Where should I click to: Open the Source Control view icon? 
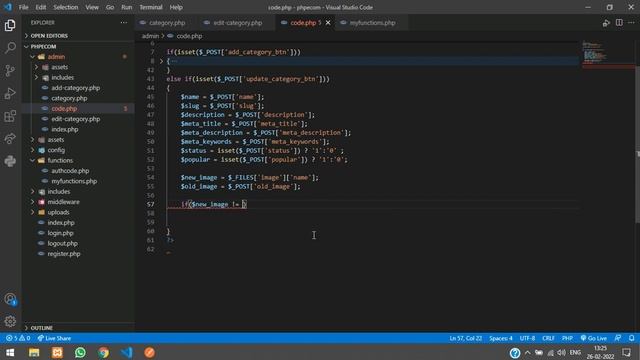pyautogui.click(x=10, y=71)
